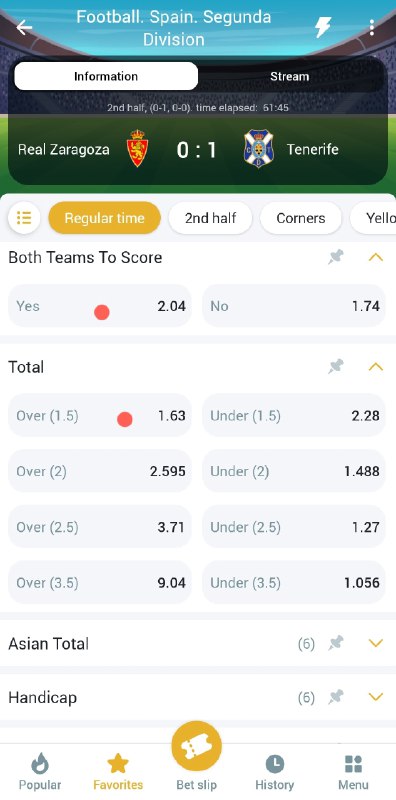Bet on Yes at 2.04
Viewport: 396px width, 800px height.
(x=100, y=306)
